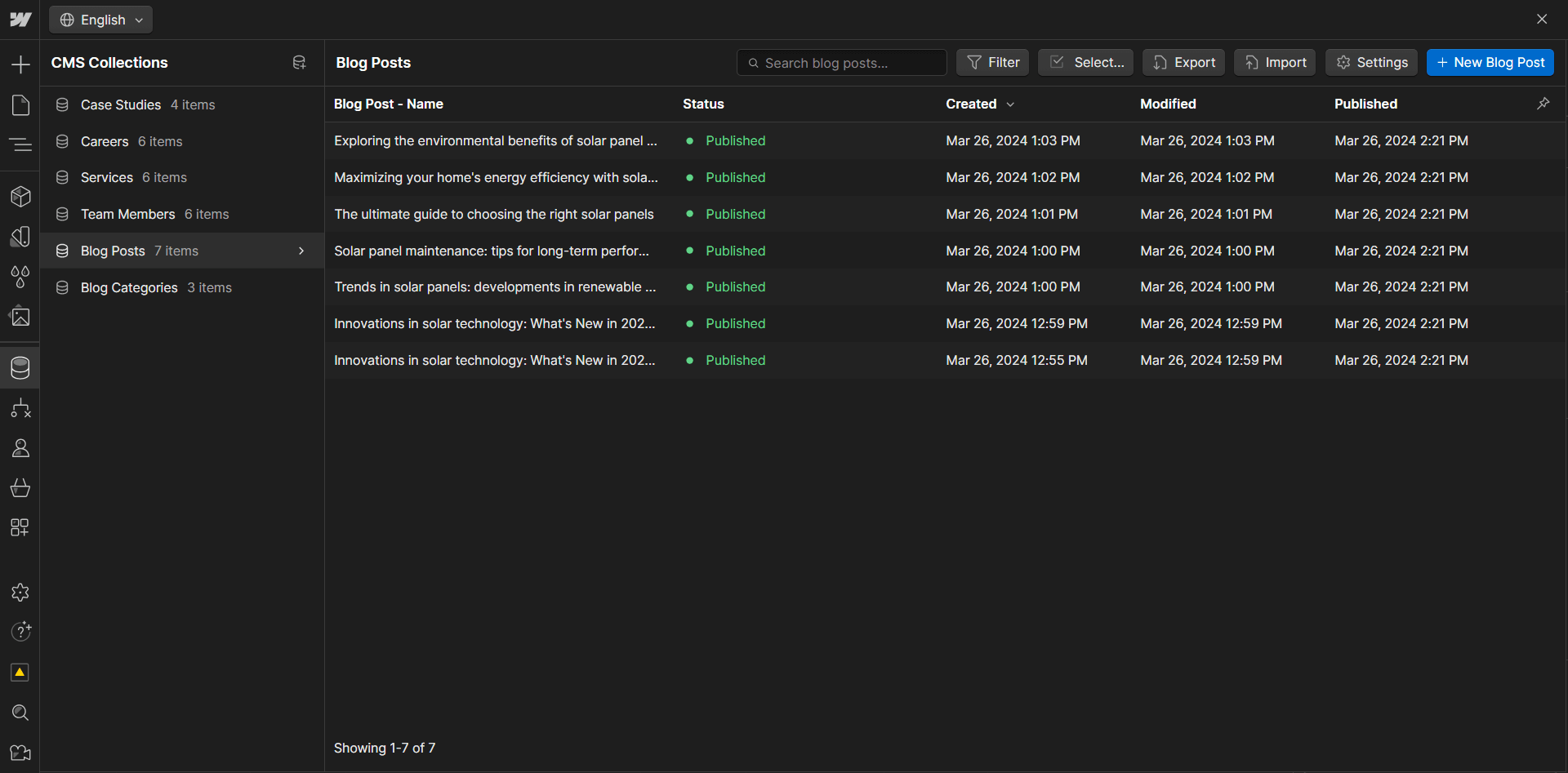Open Trends in solar panels post
This screenshot has width=1568, height=773.
pos(495,287)
